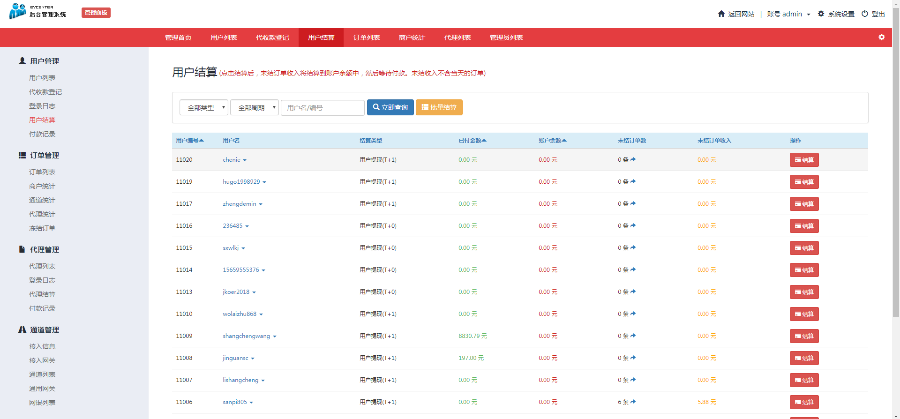This screenshot has height=419, width=900.
Task: Click the red settle button in row 11020
Action: click(x=804, y=160)
